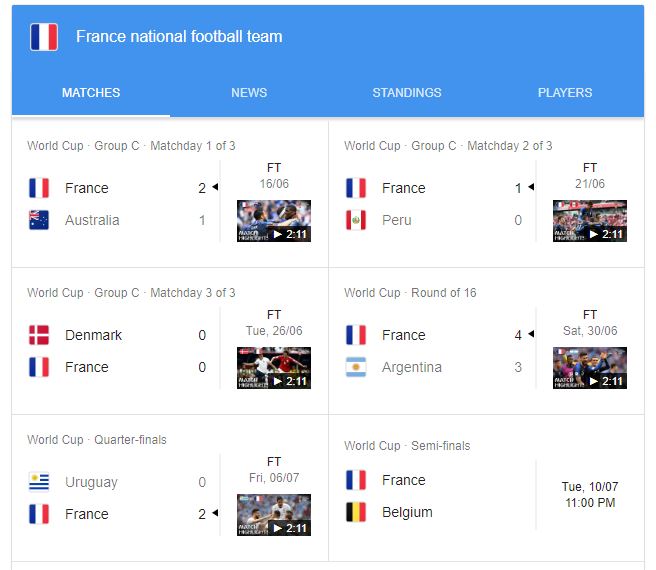Open the World Cup Round of 16 label

(x=410, y=293)
